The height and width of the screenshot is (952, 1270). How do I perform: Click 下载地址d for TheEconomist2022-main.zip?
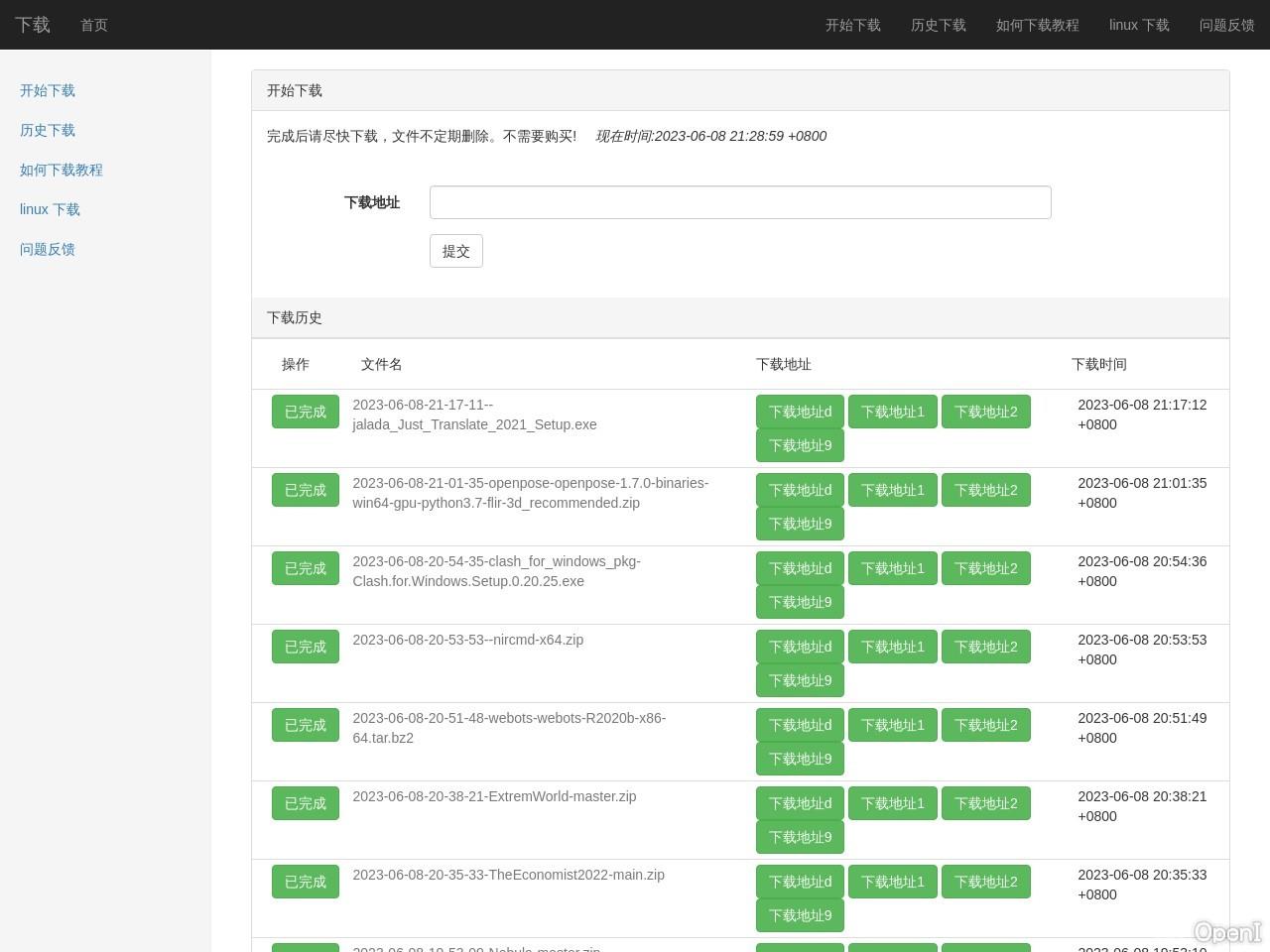coord(800,882)
